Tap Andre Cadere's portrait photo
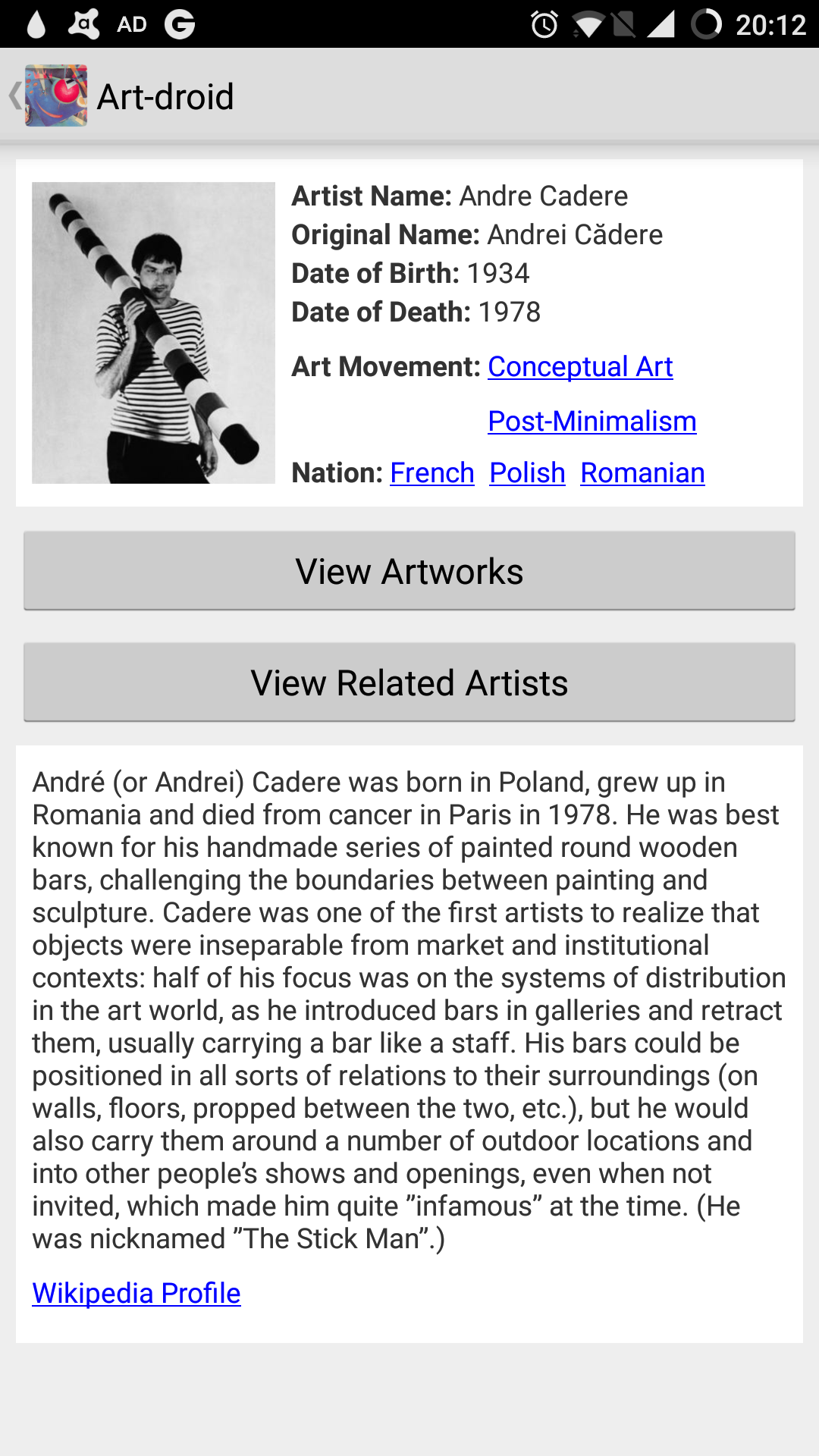The image size is (819, 1456). pyautogui.click(x=153, y=332)
